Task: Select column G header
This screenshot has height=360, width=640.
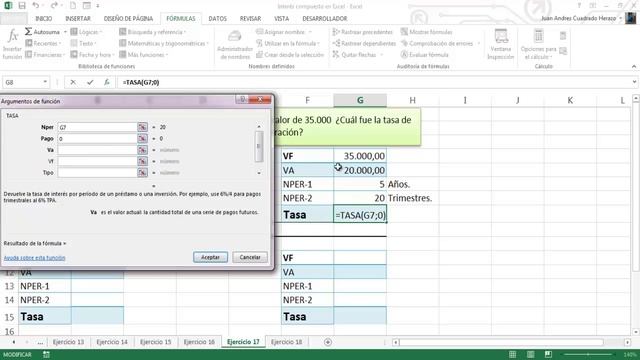Action: point(360,100)
